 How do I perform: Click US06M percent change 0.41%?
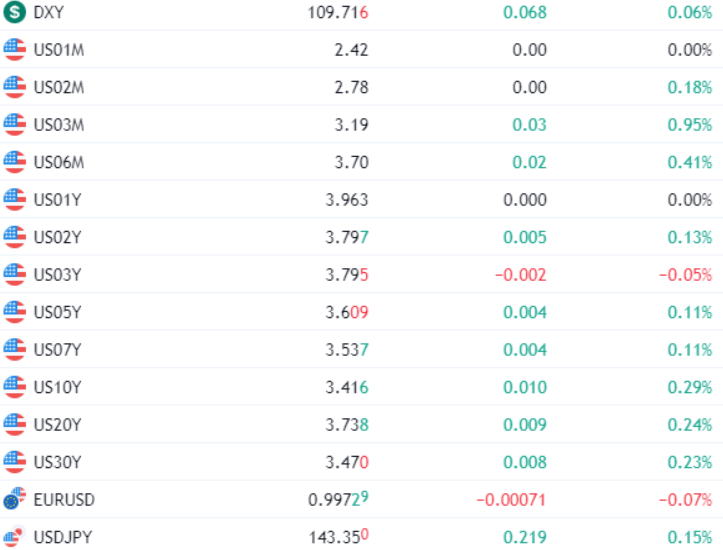point(690,162)
